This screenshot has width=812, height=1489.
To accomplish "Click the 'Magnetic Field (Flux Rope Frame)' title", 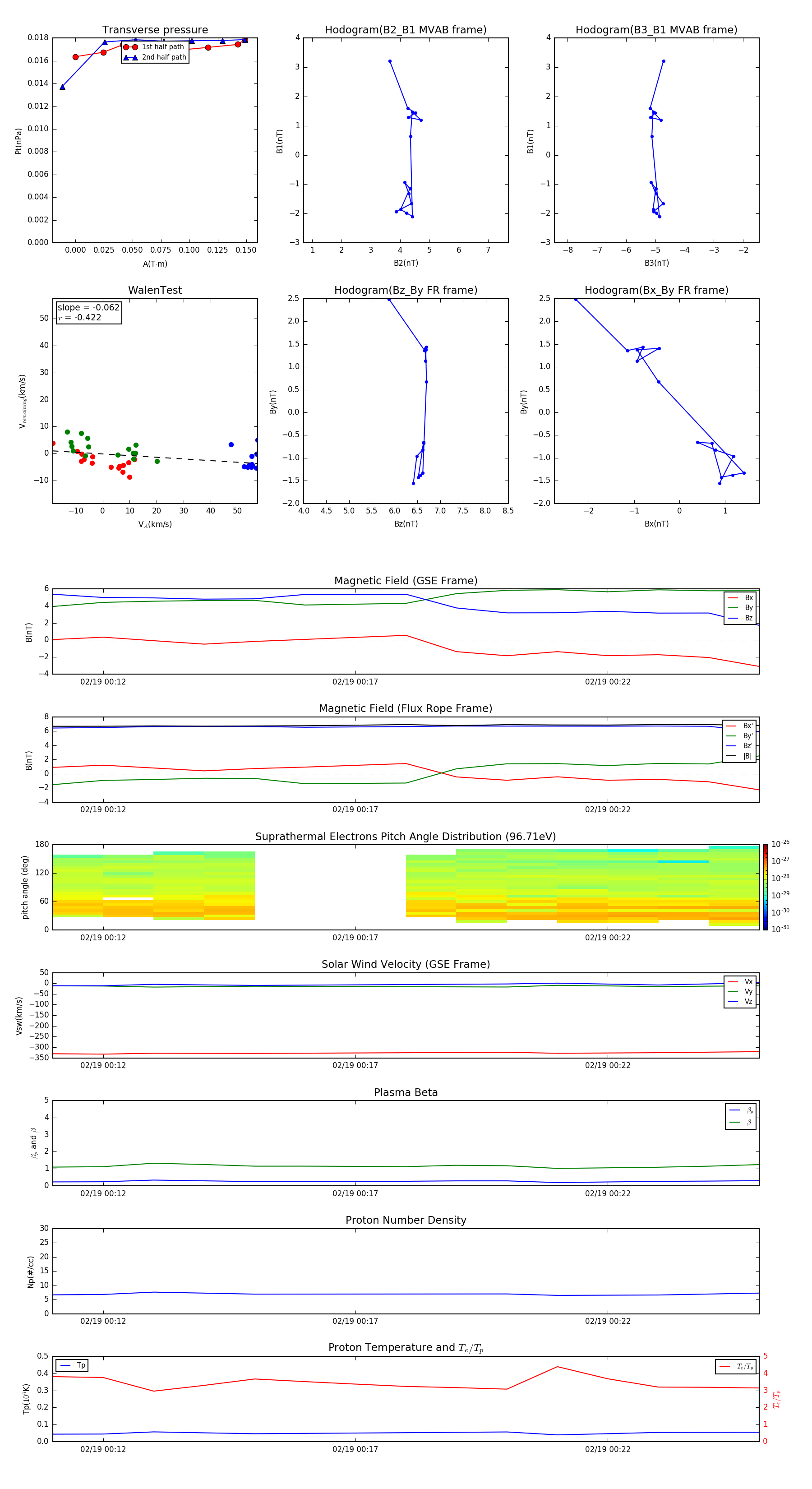I will point(406,709).
